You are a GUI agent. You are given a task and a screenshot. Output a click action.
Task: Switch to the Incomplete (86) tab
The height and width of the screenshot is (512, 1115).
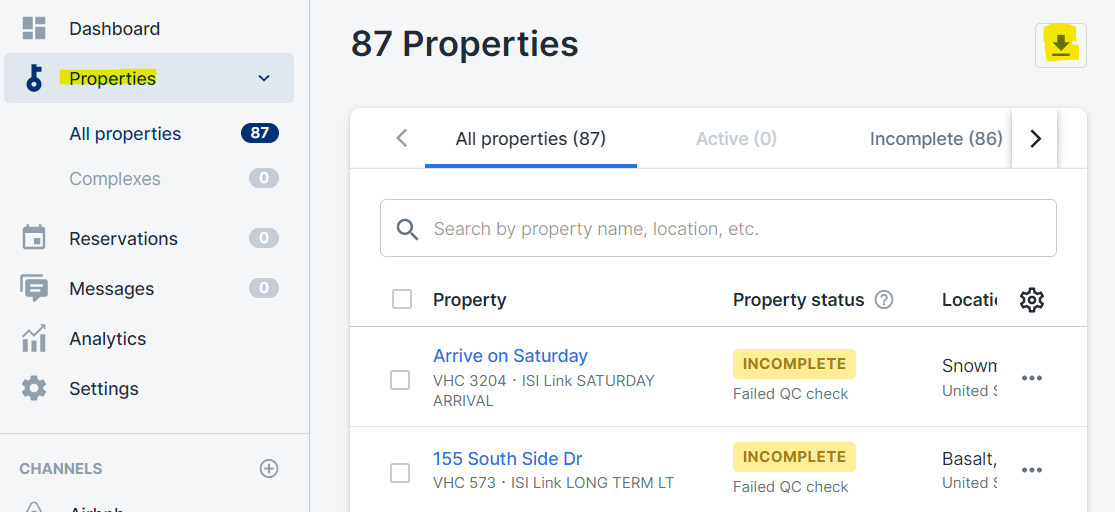pos(936,139)
